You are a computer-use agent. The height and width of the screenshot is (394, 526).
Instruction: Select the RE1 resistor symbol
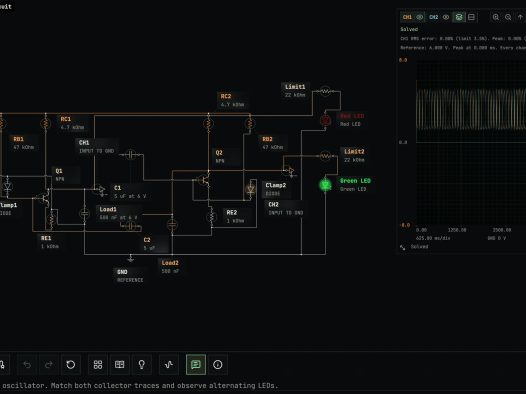[51, 220]
